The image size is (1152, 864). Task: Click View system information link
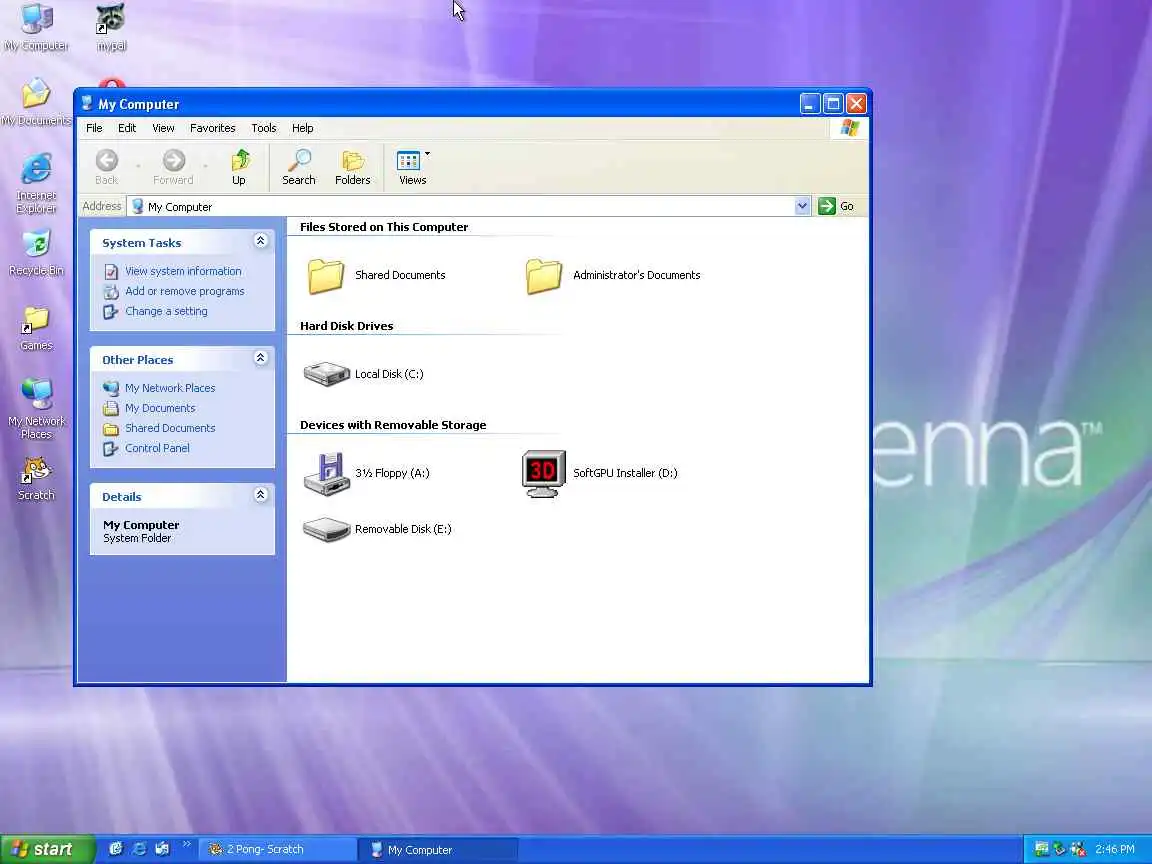pos(183,271)
